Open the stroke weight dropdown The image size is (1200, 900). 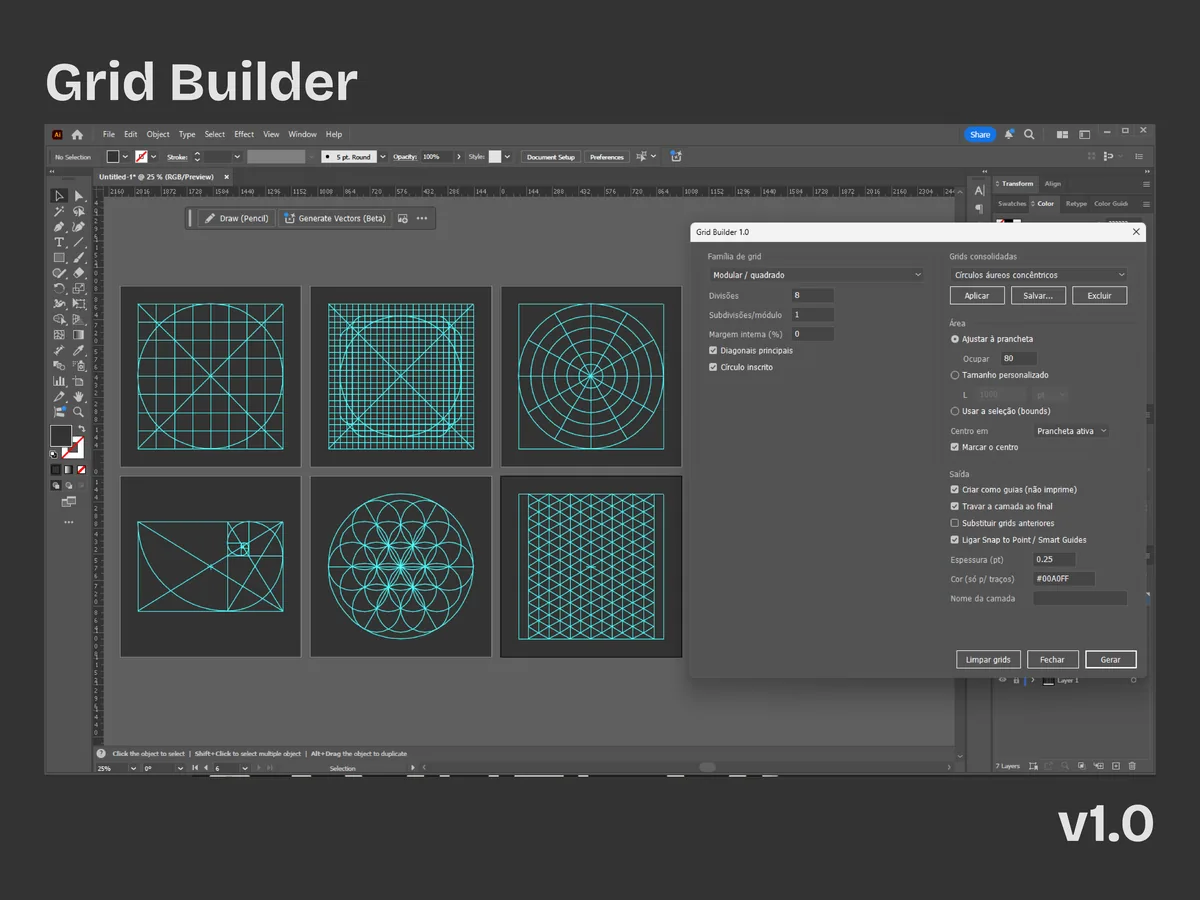tap(237, 157)
